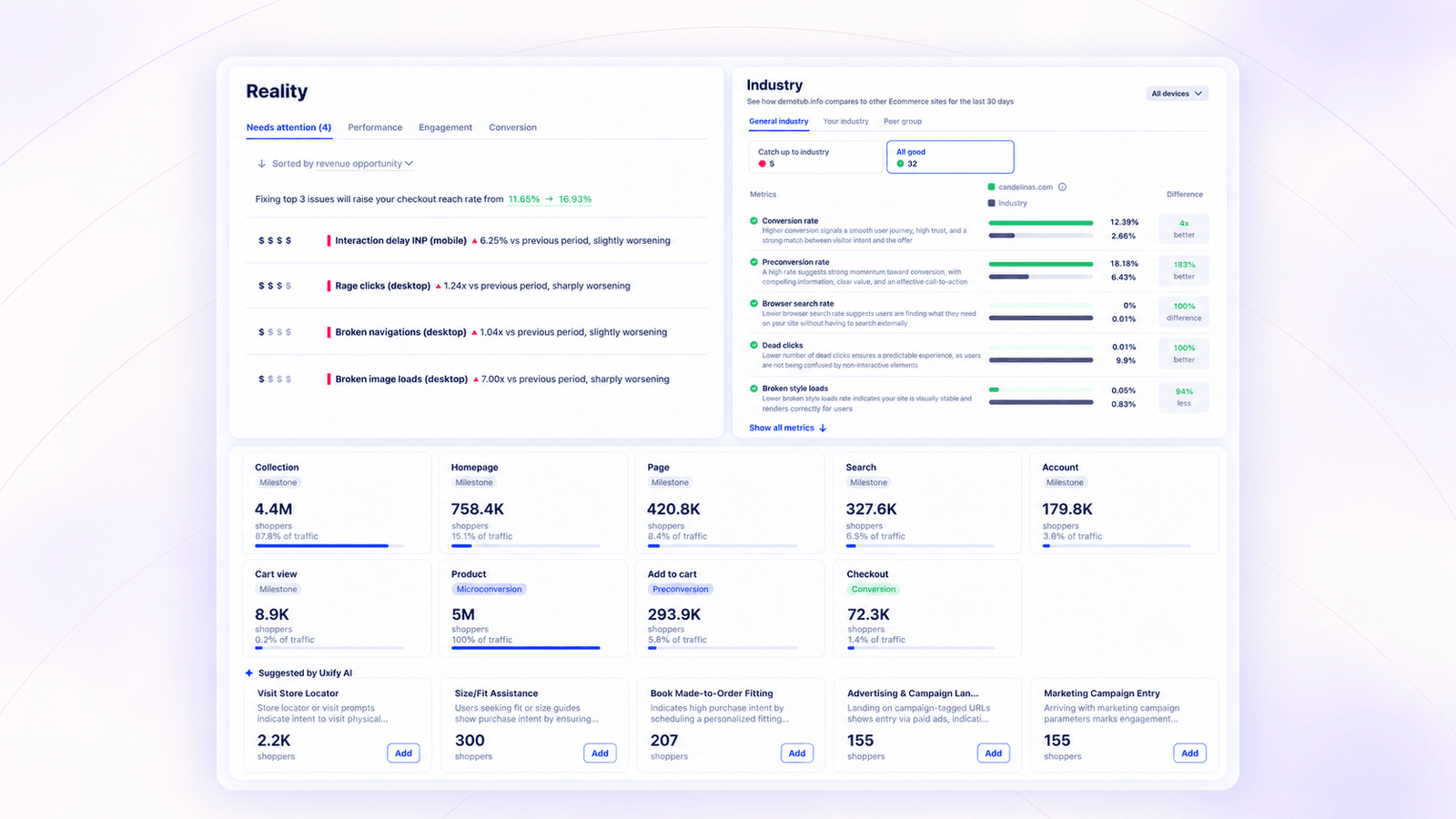
Task: Open Add to cart preconversion card
Action: 730,608
